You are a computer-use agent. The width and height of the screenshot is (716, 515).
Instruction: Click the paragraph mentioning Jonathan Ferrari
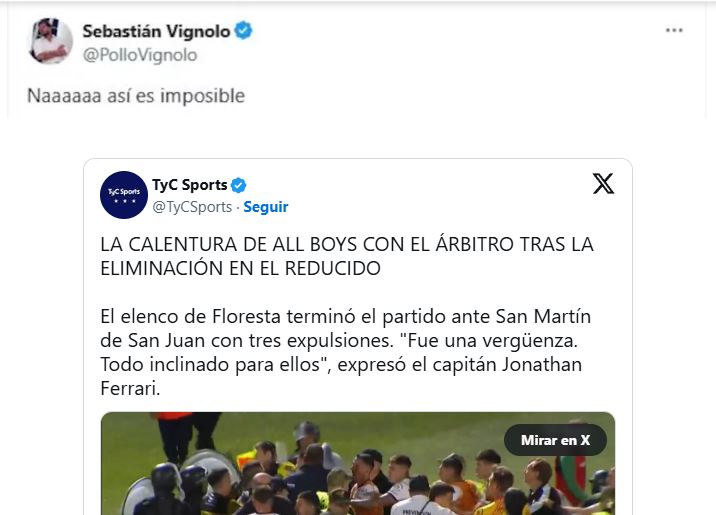coord(346,352)
